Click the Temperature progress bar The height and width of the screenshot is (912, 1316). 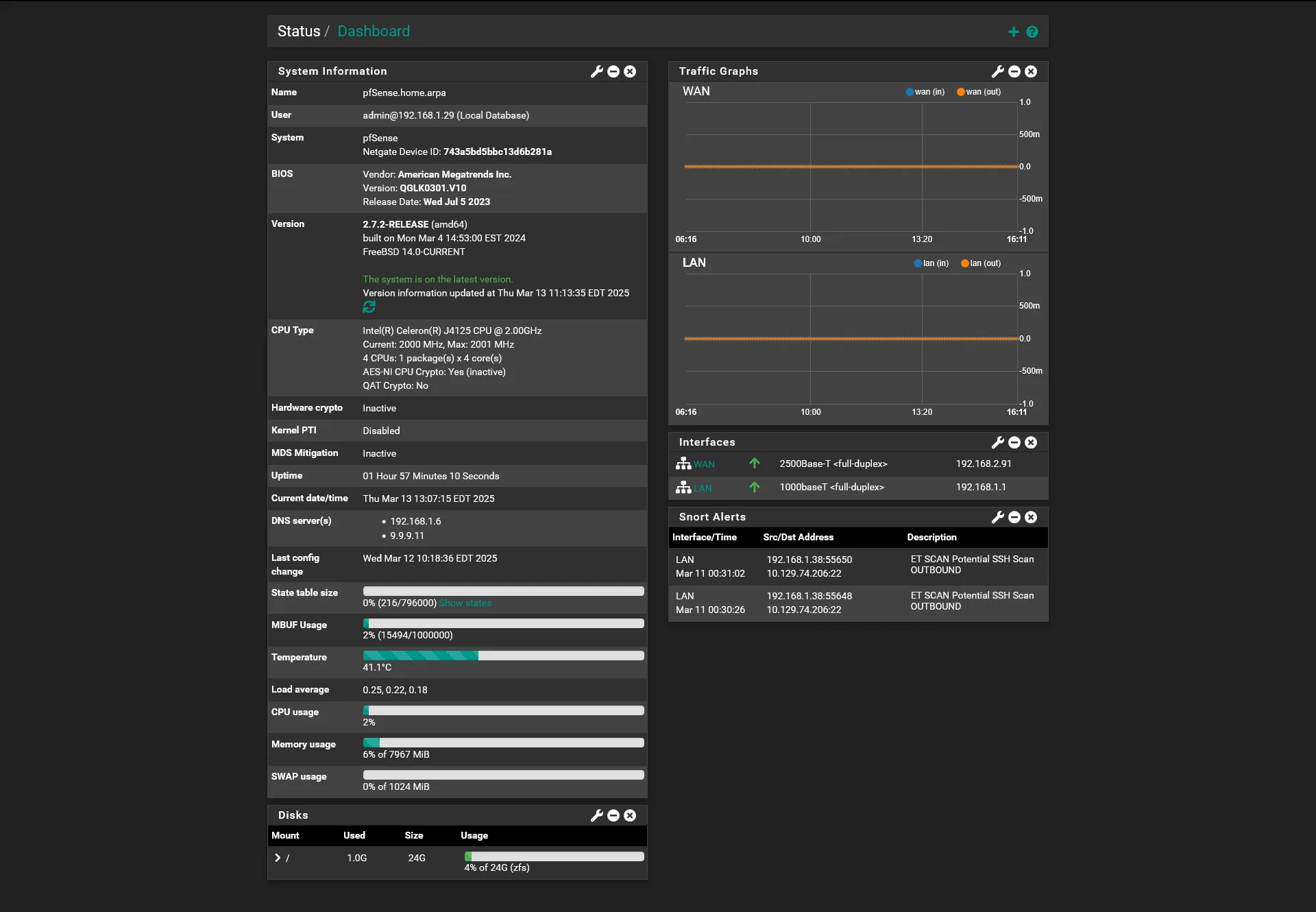[504, 656]
